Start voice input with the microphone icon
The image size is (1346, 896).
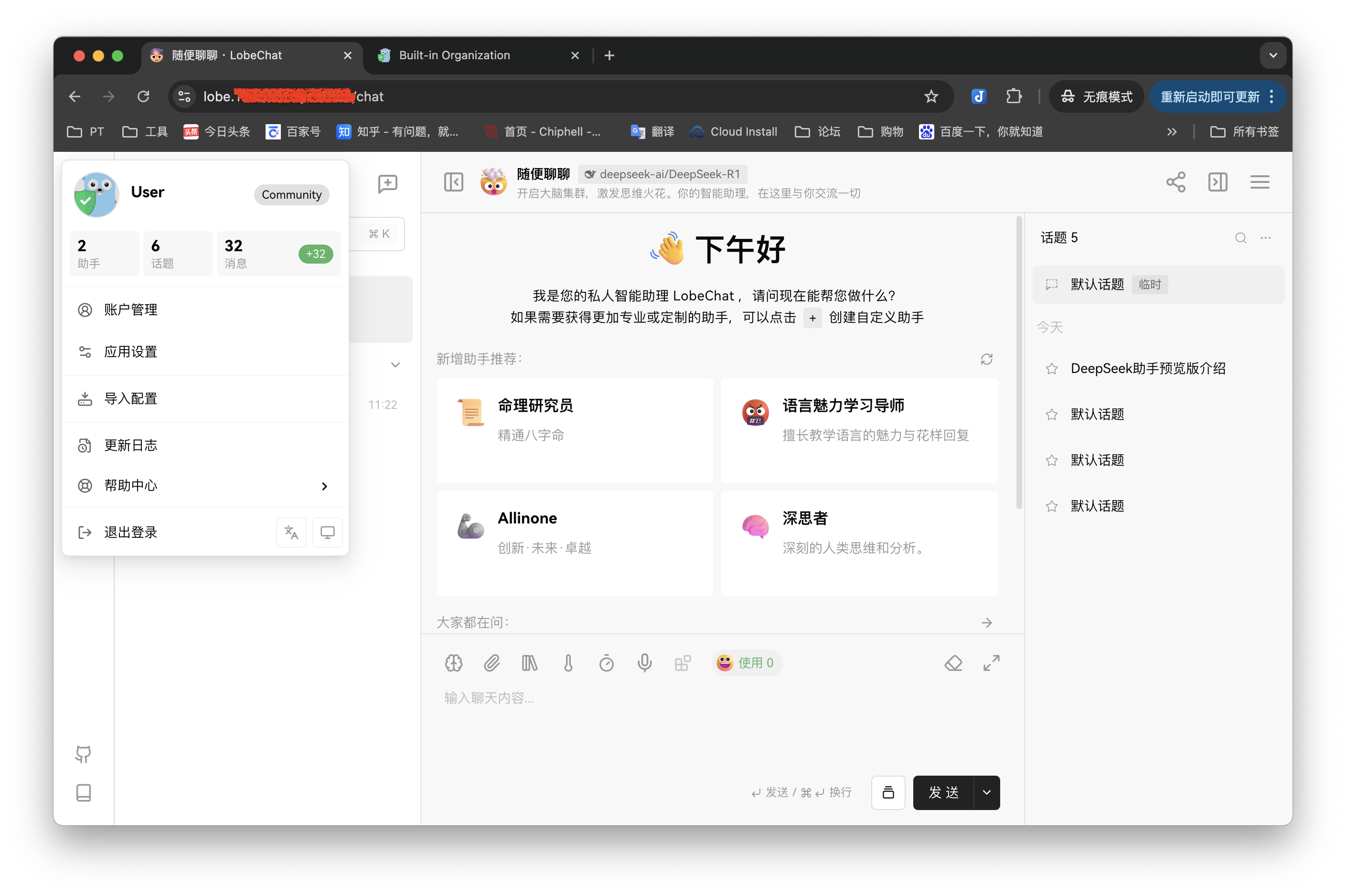pyautogui.click(x=644, y=663)
